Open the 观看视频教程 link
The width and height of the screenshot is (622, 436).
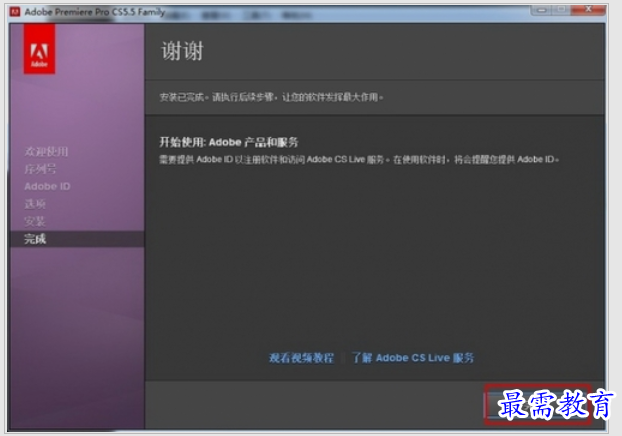point(301,358)
